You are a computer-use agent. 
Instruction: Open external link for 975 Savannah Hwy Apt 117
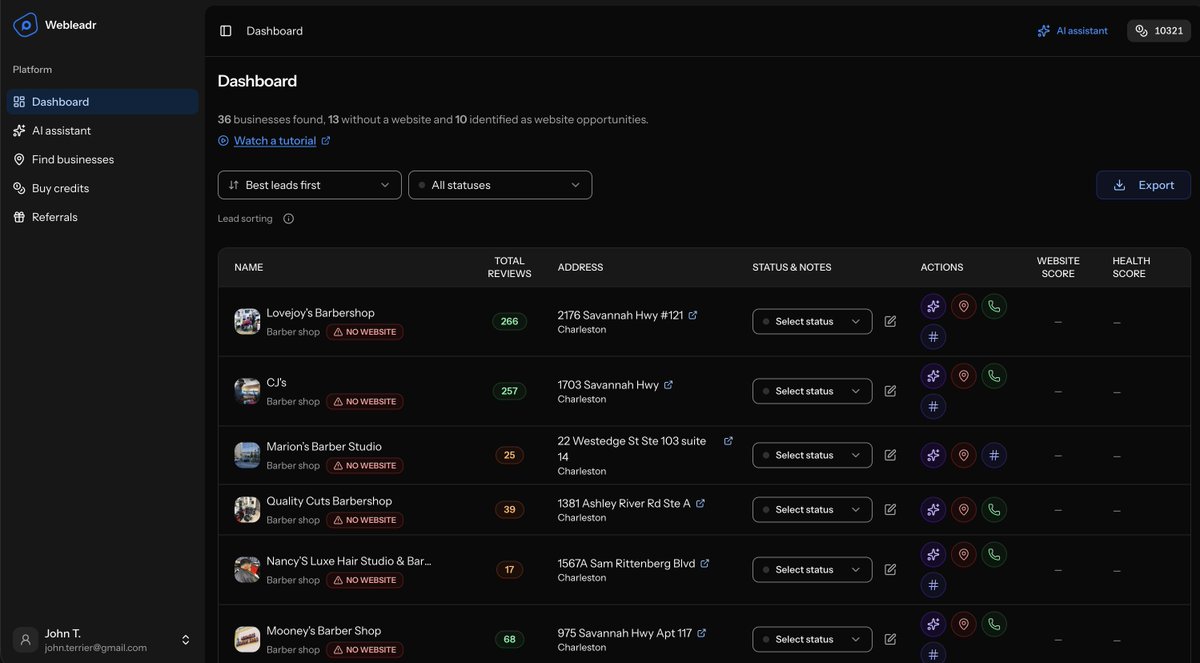pos(702,633)
